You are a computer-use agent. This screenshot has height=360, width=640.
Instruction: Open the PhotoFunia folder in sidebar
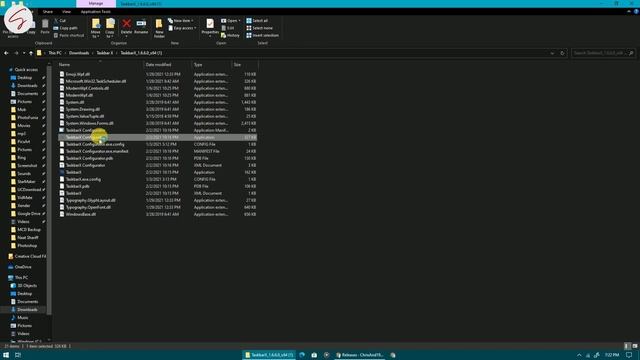(x=27, y=118)
